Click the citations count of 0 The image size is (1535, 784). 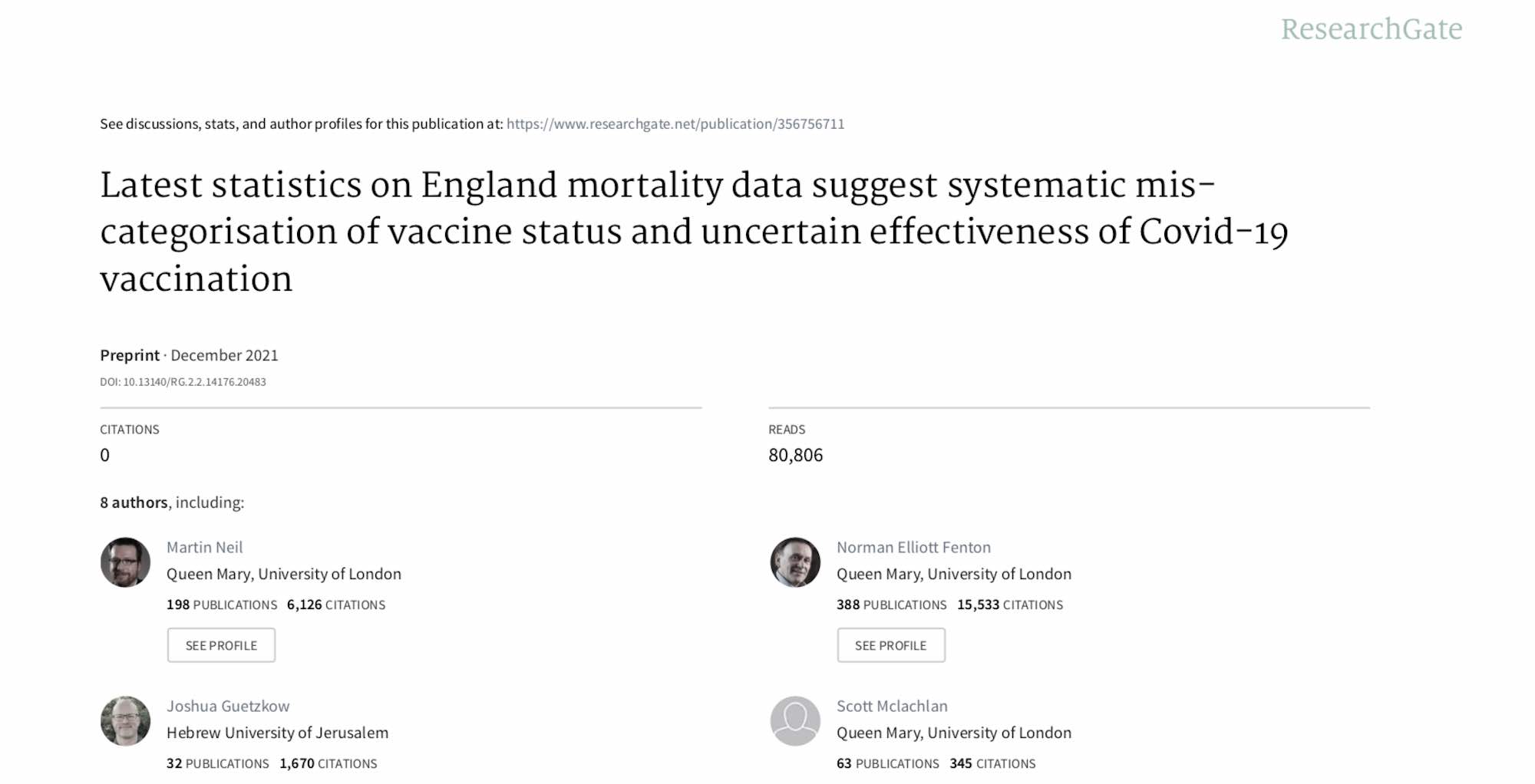104,455
